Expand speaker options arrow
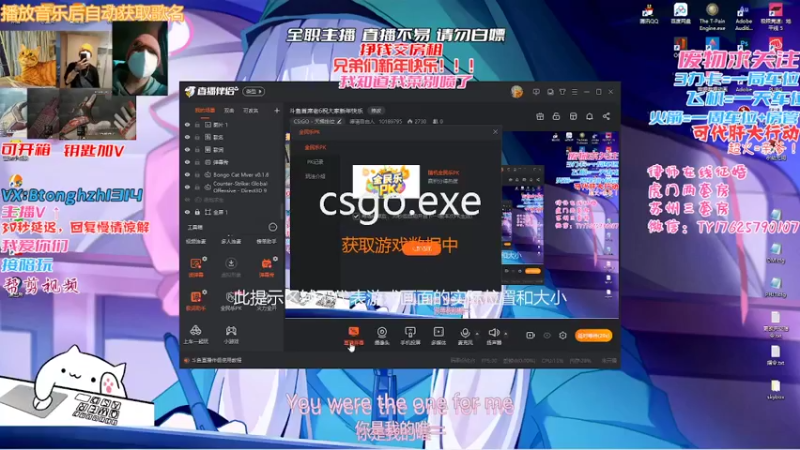800x450 pixels. 506,334
